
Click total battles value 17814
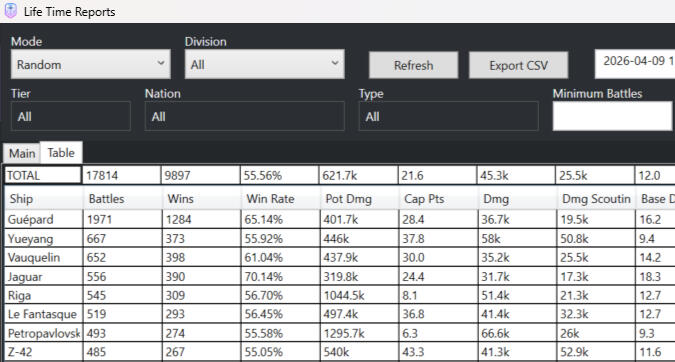click(121, 175)
